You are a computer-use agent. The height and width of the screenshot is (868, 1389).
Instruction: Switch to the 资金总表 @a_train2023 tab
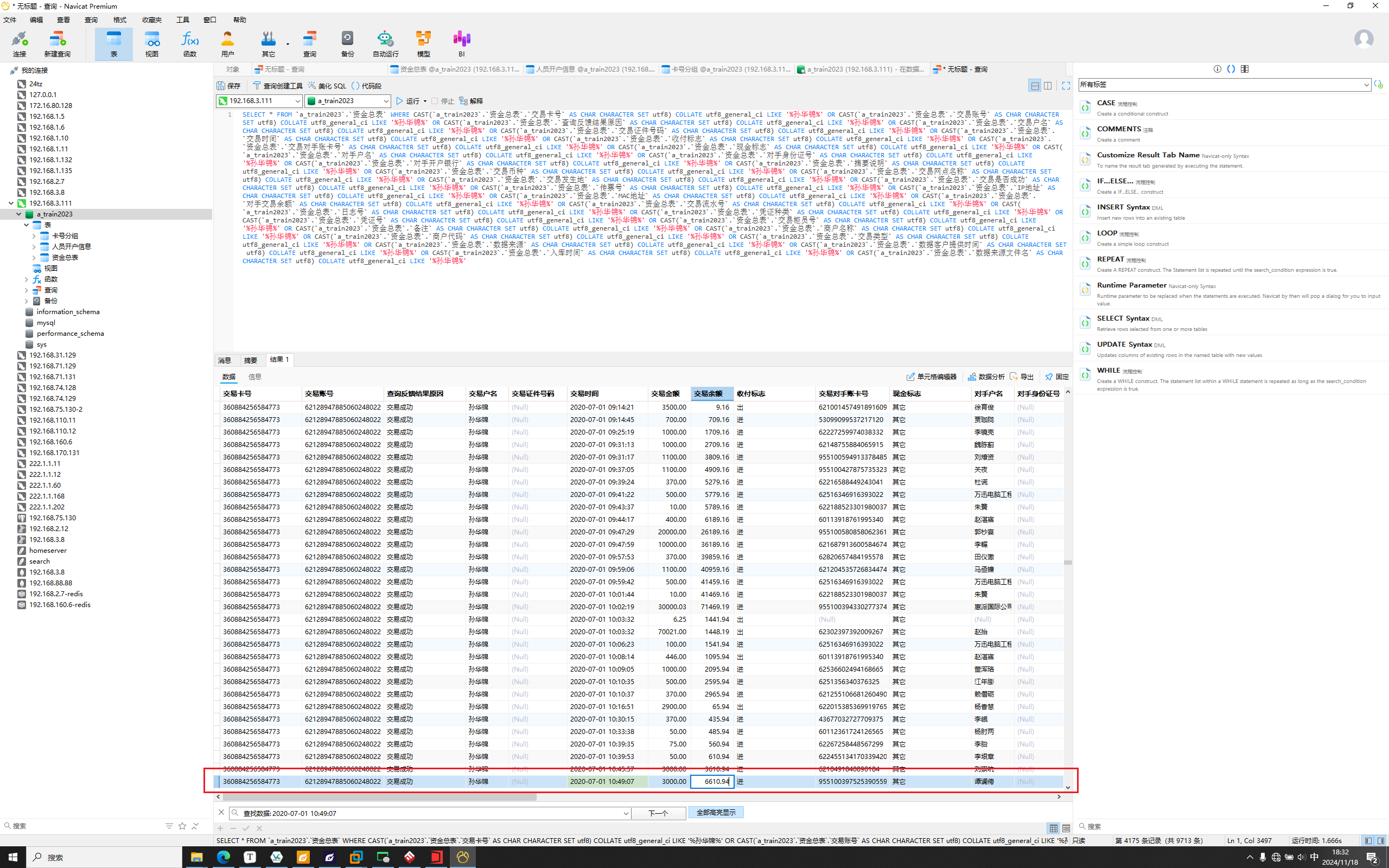(455, 69)
